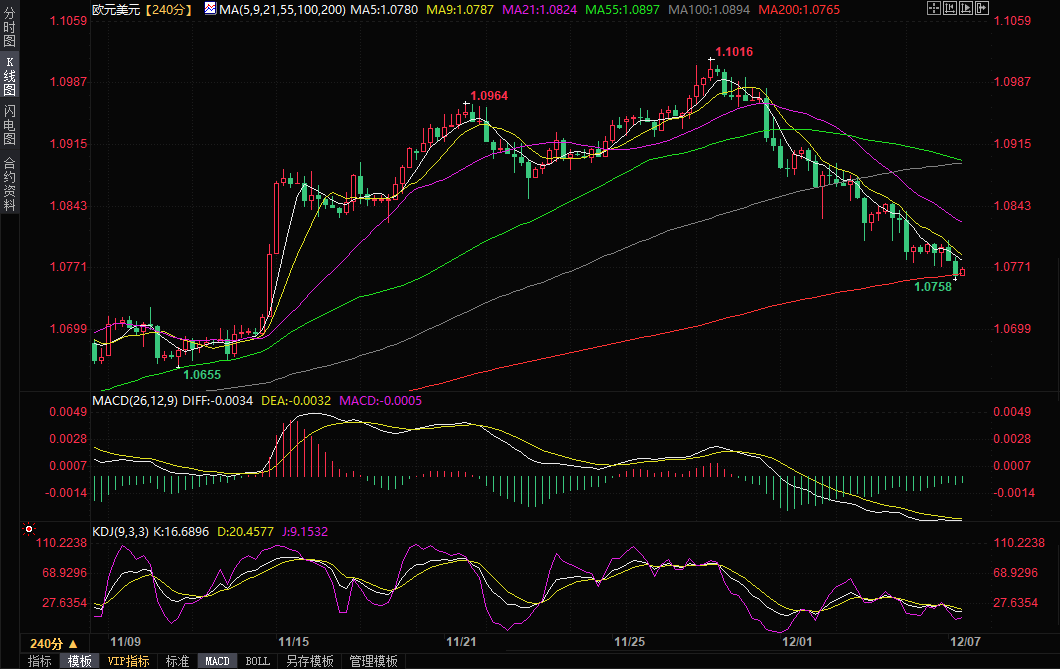Click the play-forward chart axis icon
Viewport: 1060px width, 669px height.
click(966, 9)
